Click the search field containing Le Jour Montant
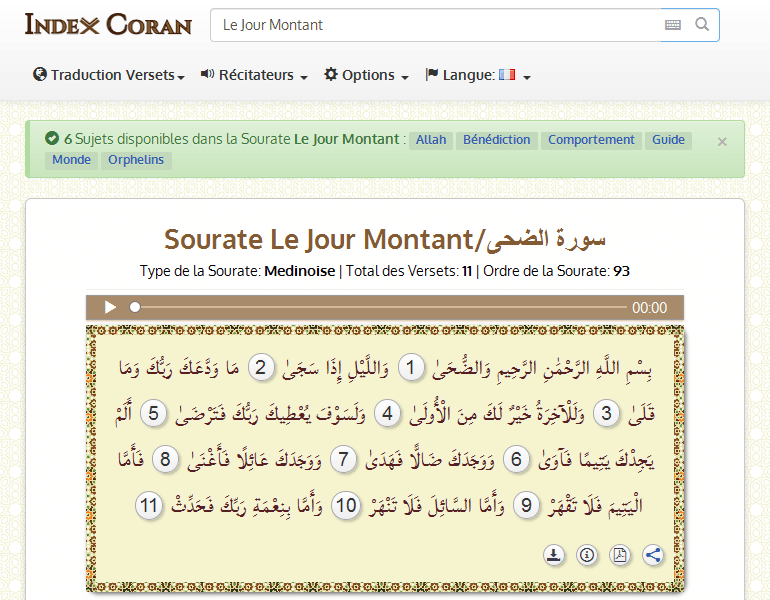770x600 pixels. coord(435,25)
